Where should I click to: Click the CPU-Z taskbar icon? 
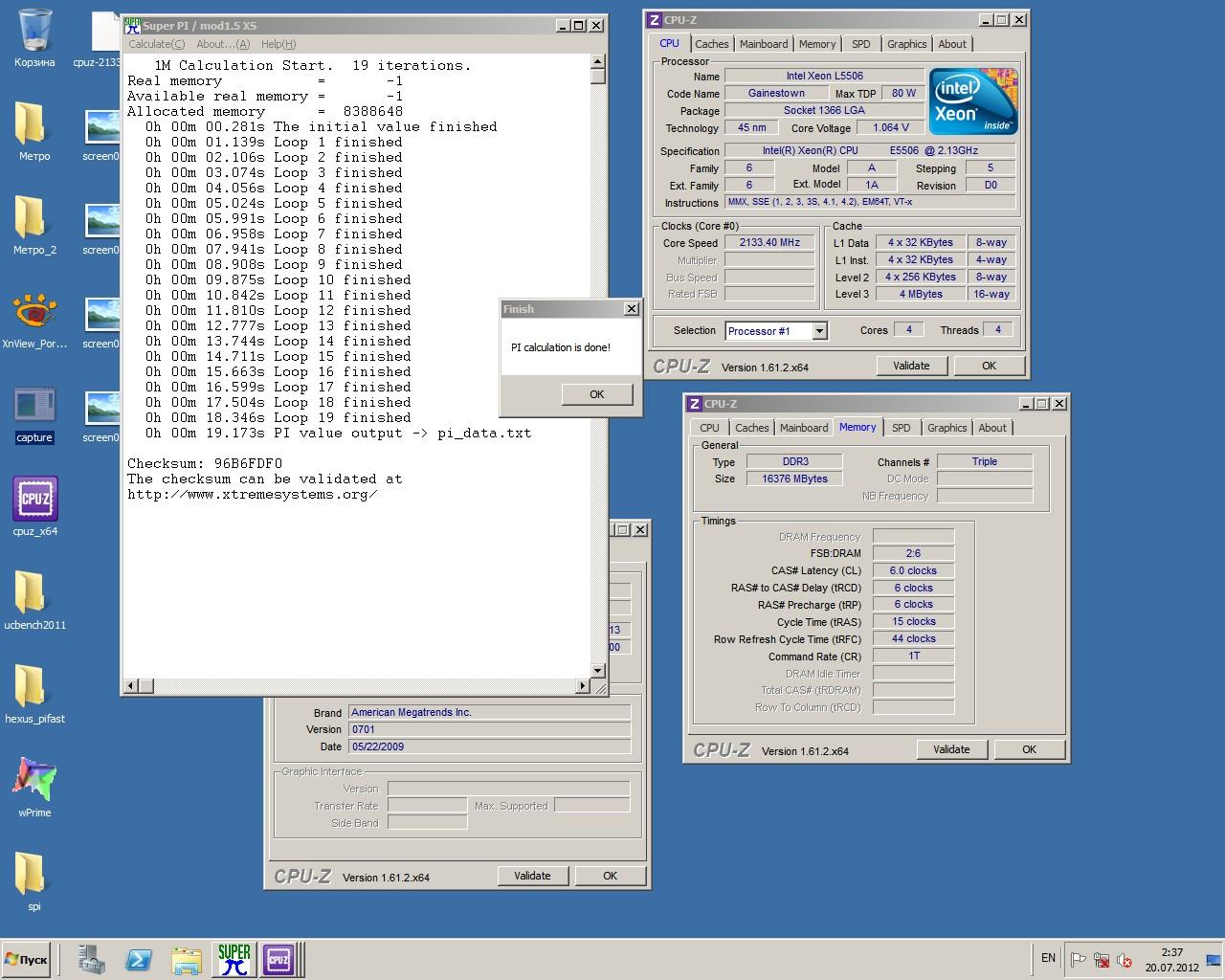coord(278,959)
